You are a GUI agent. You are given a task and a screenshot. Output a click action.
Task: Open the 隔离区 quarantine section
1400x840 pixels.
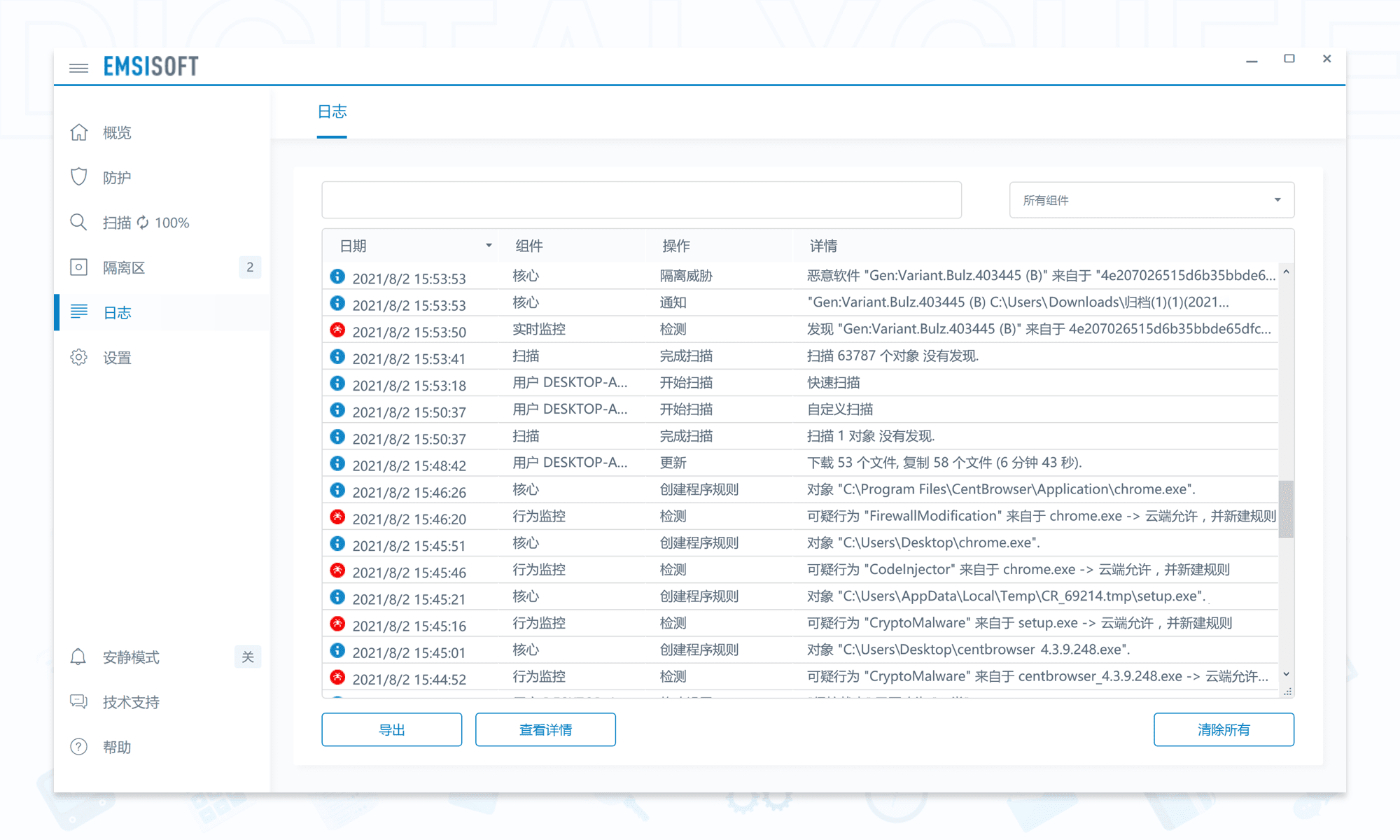pos(120,267)
